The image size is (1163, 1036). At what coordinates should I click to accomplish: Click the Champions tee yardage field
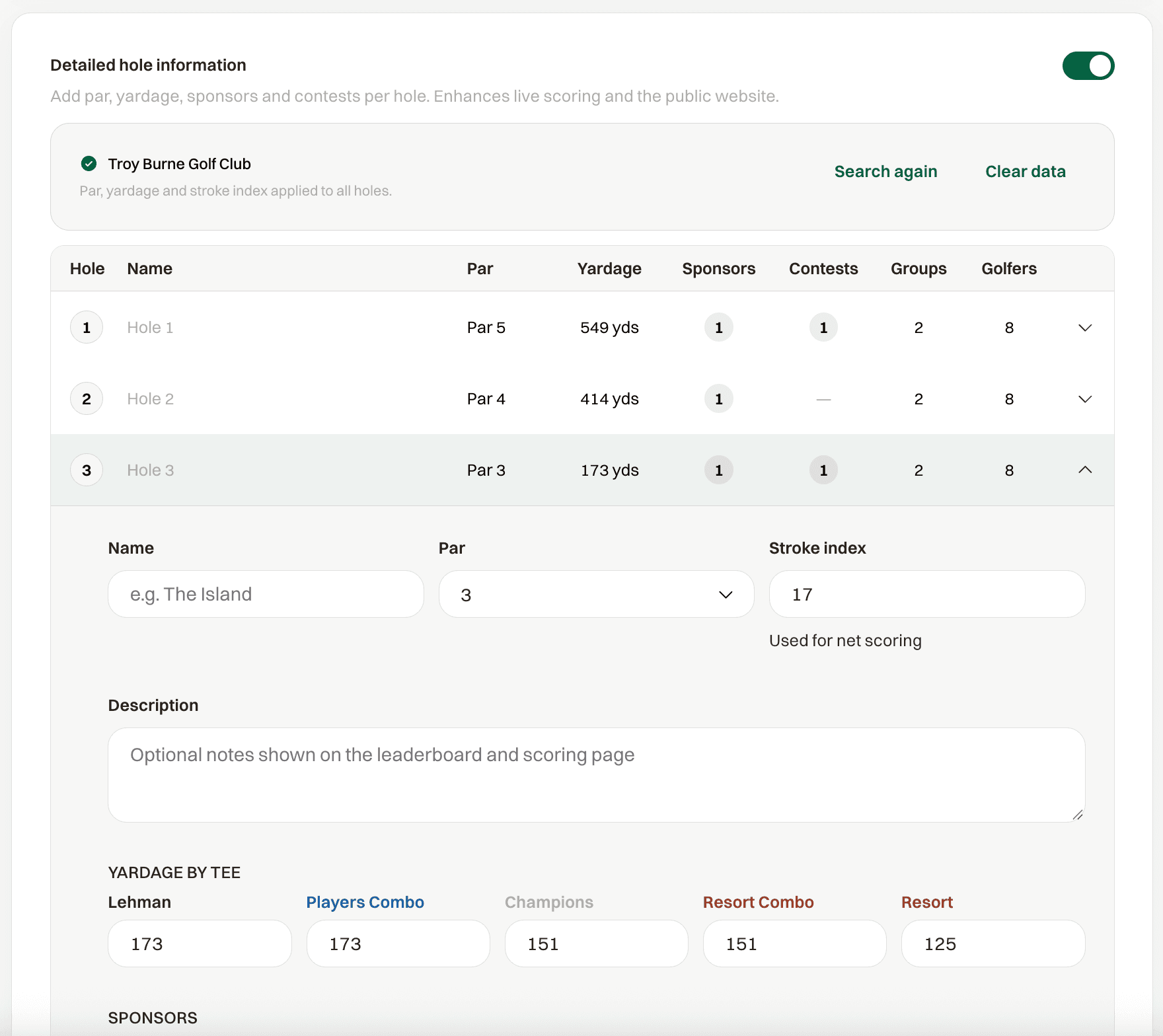pos(596,943)
